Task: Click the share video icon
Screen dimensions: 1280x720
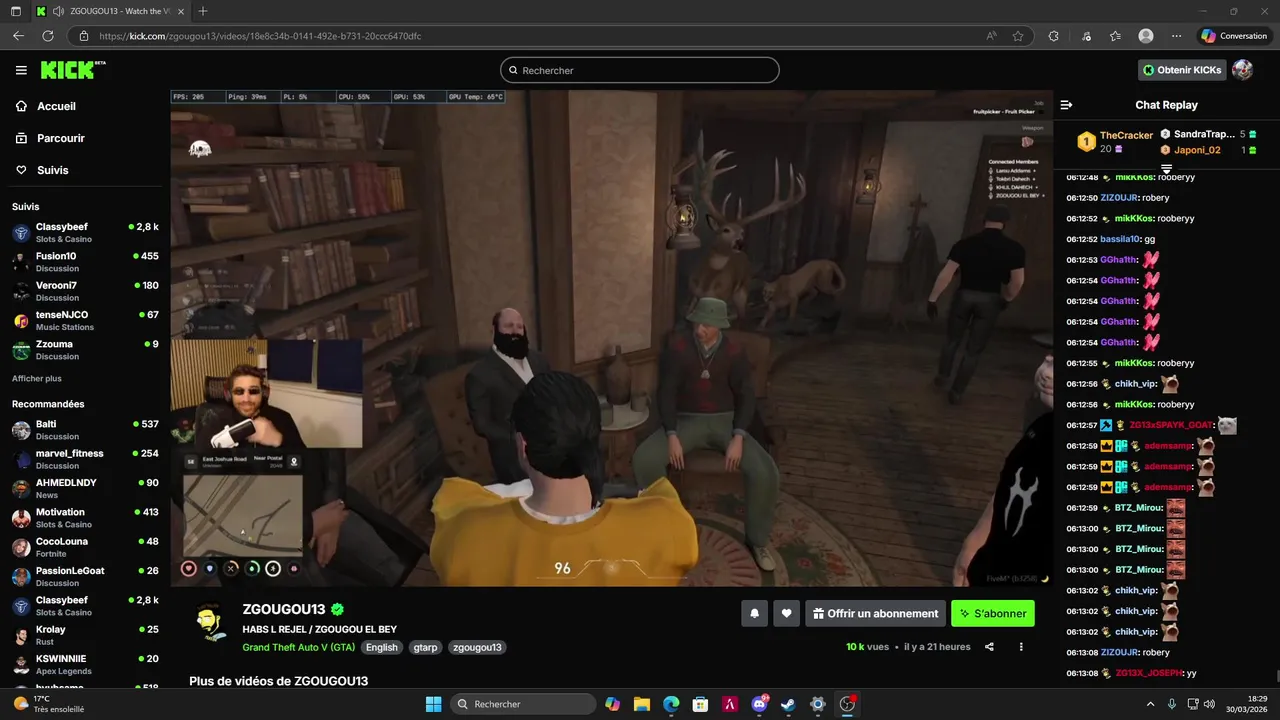Action: click(989, 647)
